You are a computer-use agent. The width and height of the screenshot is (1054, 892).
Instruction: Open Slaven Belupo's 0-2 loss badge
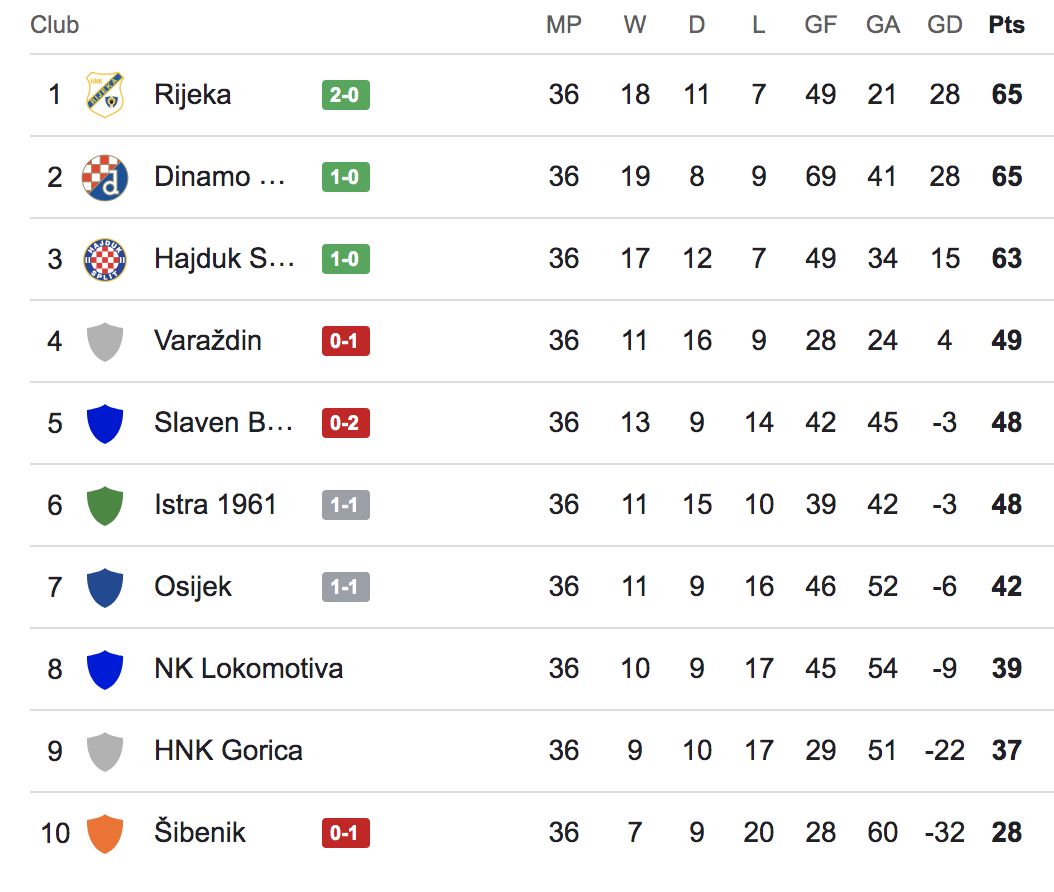pyautogui.click(x=345, y=423)
